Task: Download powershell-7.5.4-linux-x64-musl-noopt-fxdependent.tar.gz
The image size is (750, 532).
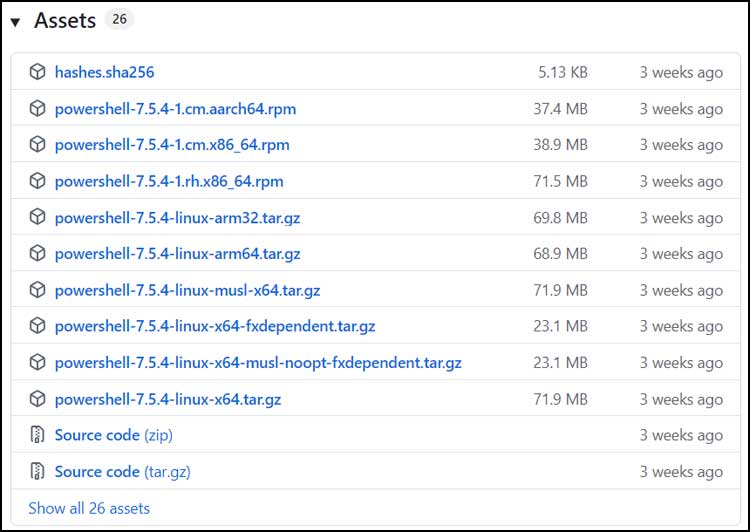Action: coord(258,363)
